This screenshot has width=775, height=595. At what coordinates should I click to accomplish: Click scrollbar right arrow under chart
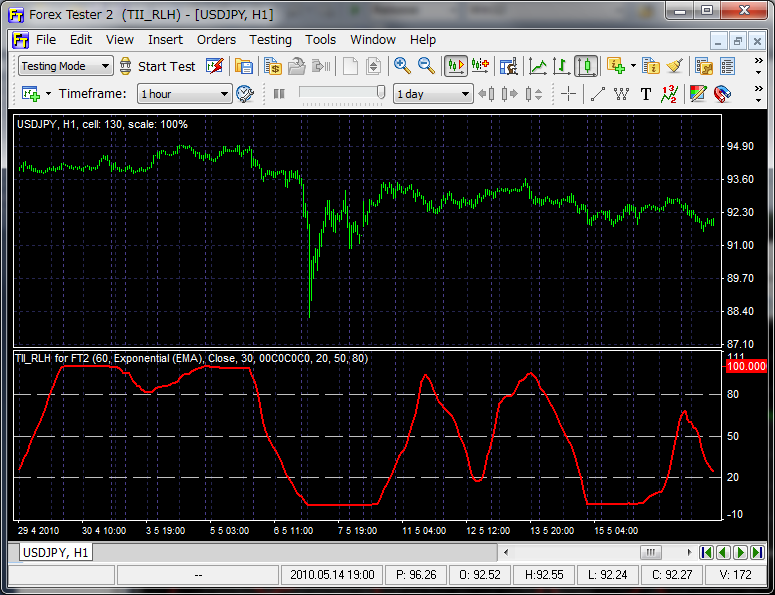click(689, 552)
